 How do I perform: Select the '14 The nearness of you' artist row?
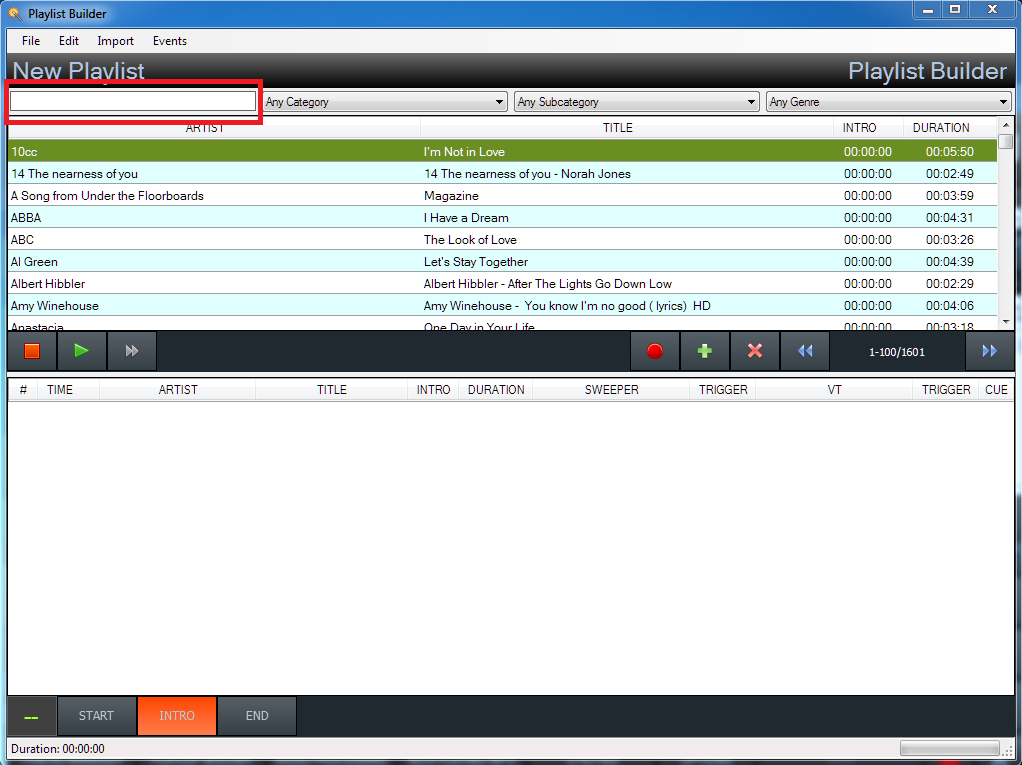click(x=503, y=174)
